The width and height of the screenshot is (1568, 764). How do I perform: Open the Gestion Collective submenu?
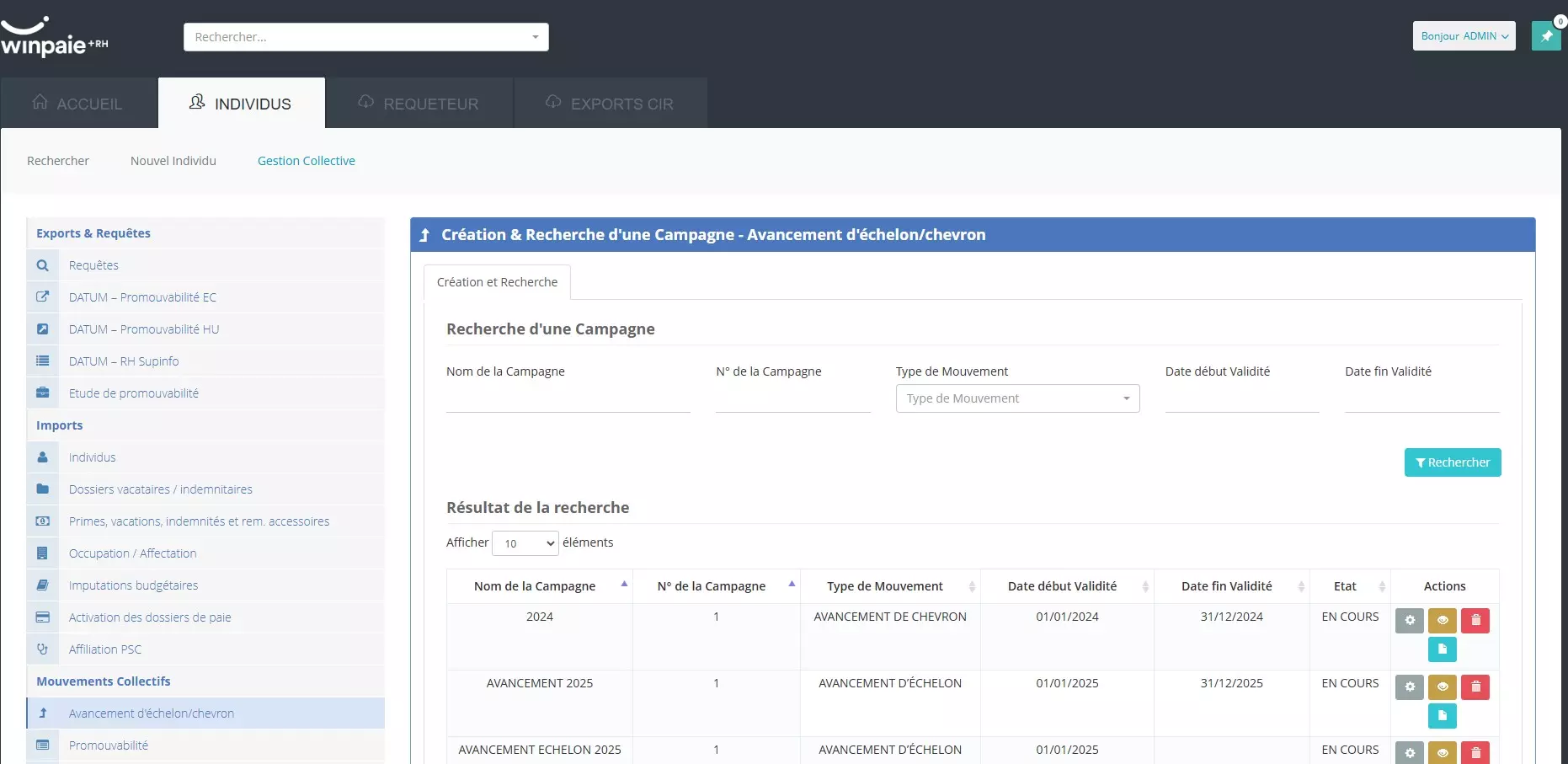click(307, 161)
